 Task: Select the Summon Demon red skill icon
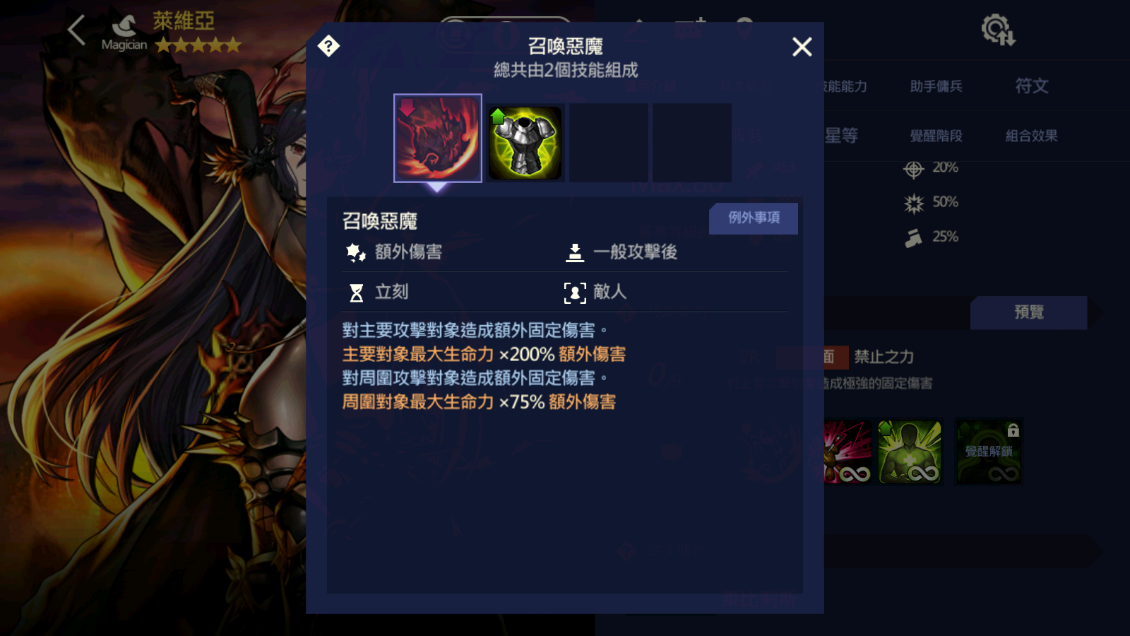(437, 138)
